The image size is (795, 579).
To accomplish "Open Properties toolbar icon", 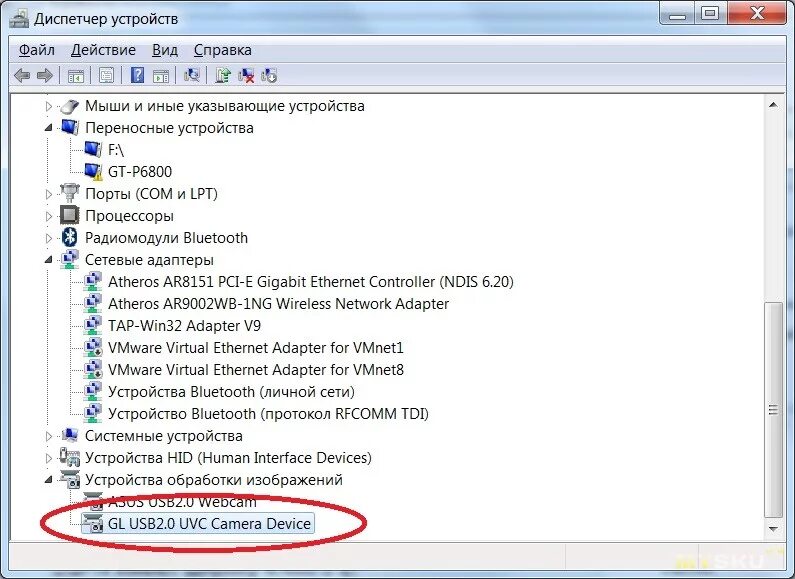I will (x=106, y=76).
